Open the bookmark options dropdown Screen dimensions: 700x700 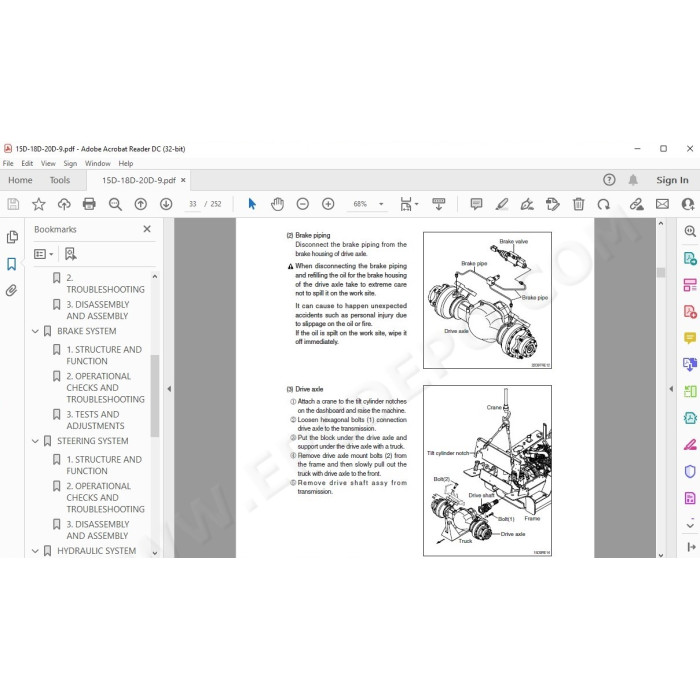click(x=44, y=254)
